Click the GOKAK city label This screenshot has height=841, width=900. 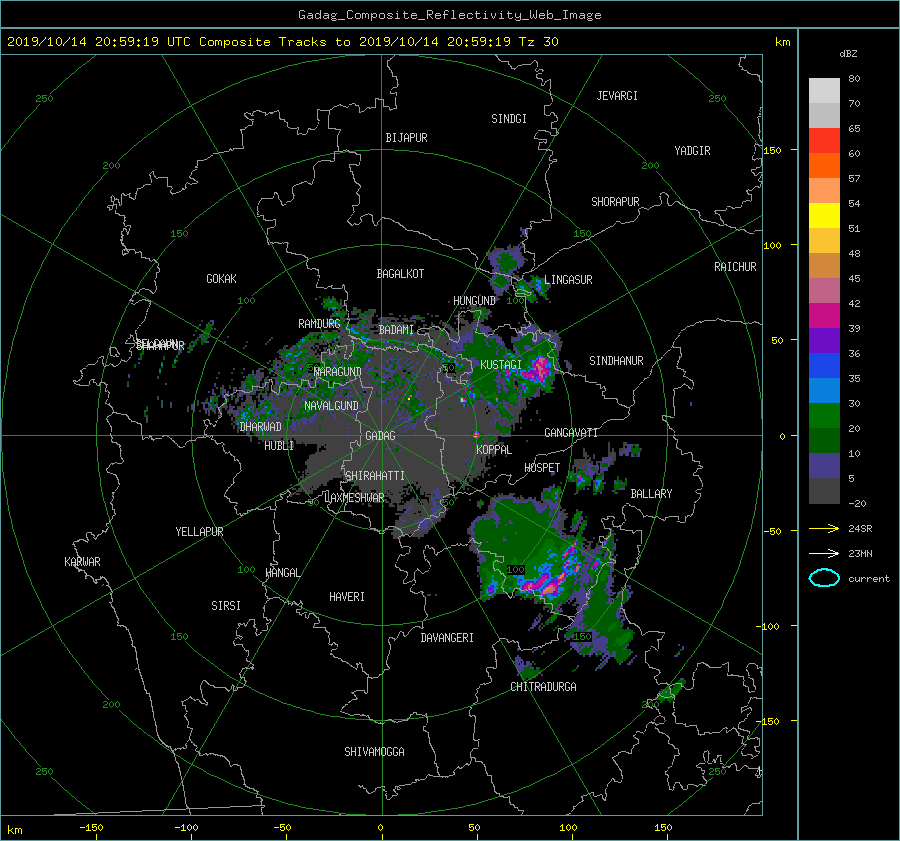tap(221, 279)
